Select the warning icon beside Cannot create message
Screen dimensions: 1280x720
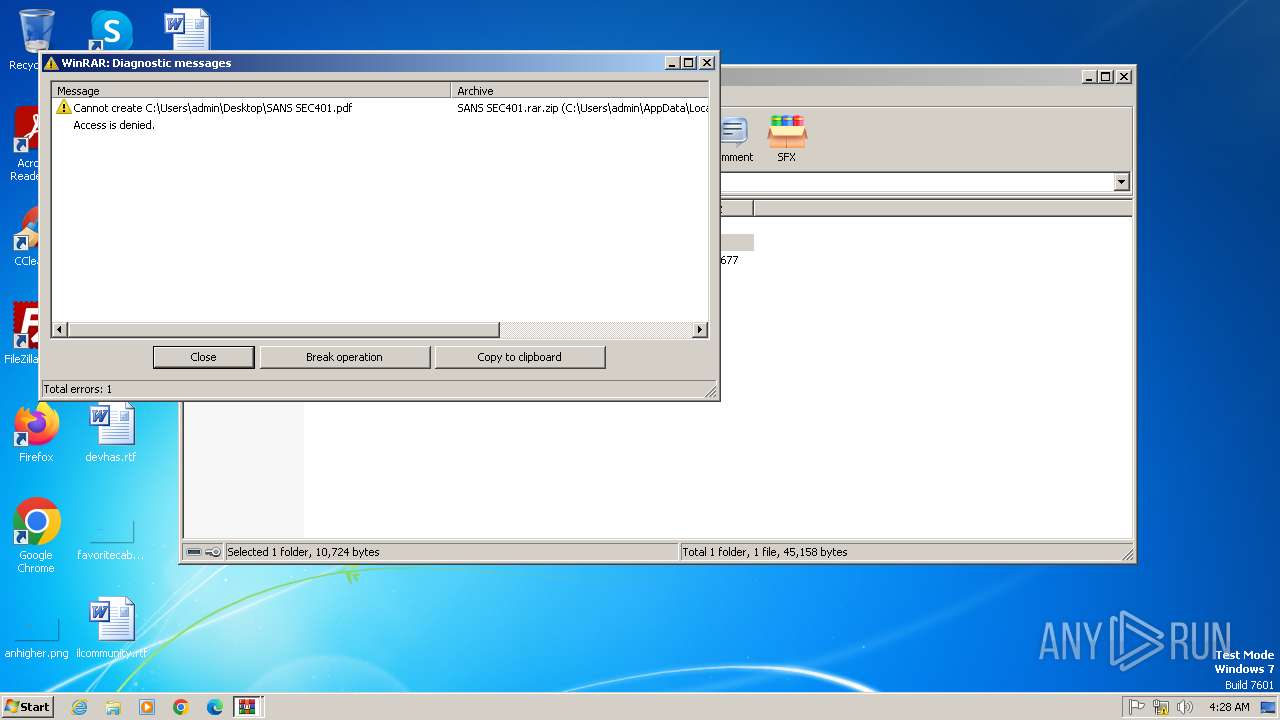coord(64,107)
